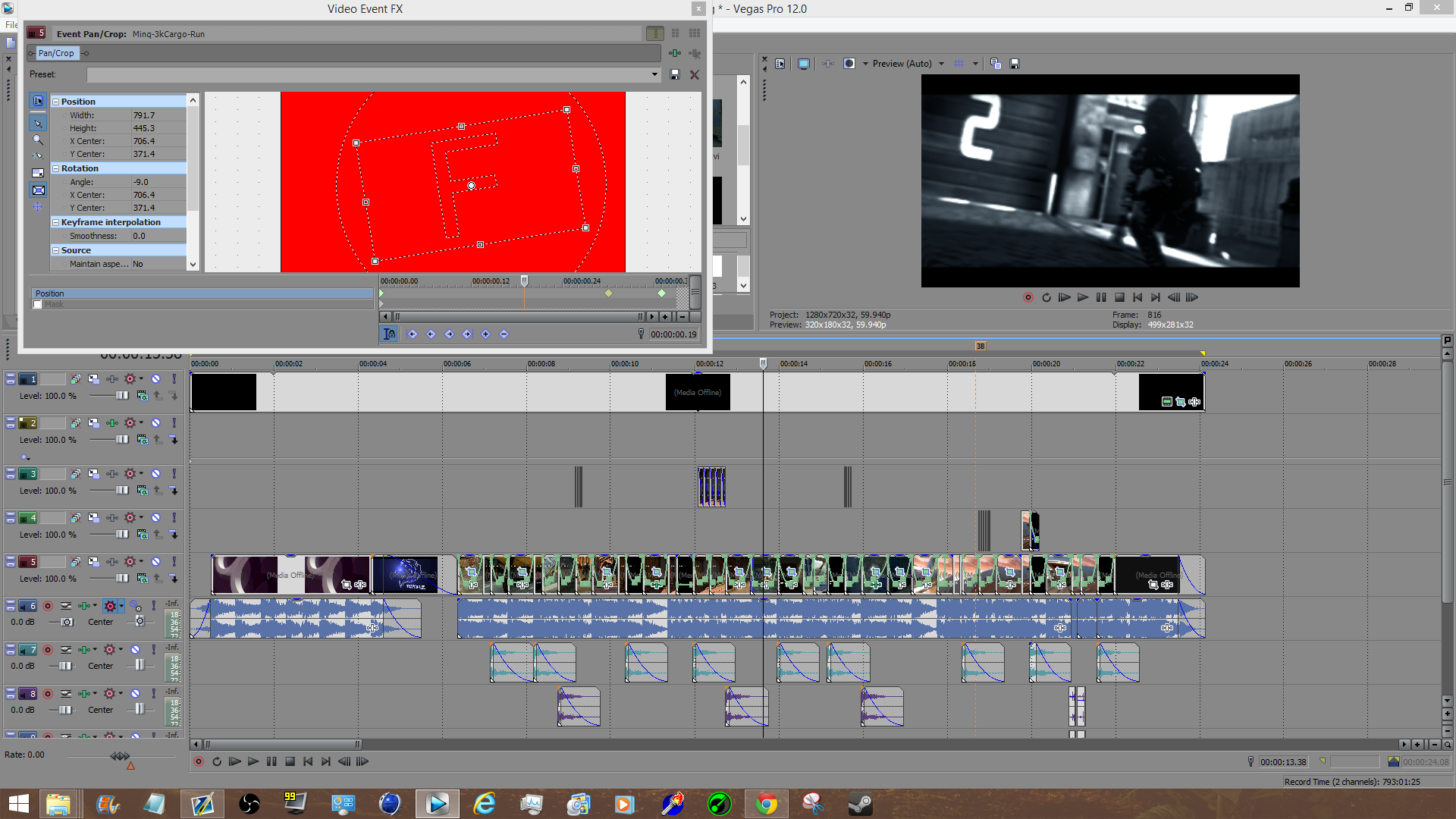Enable the Mask checkbox
Screen dimensions: 1456x819
point(37,305)
